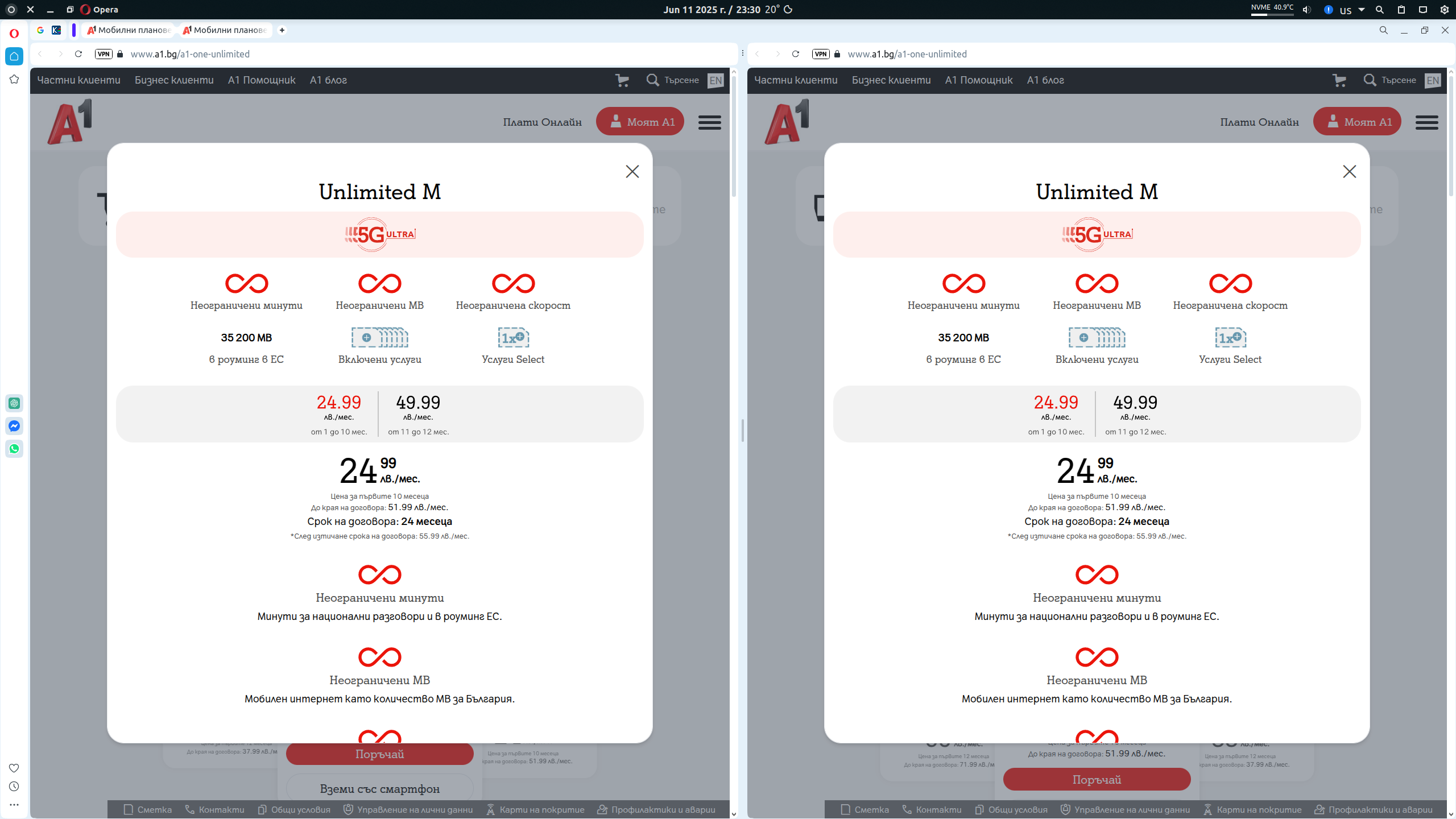This screenshot has height=819, width=1456.
Task: Click the A1 logo in right pane
Action: click(x=787, y=122)
